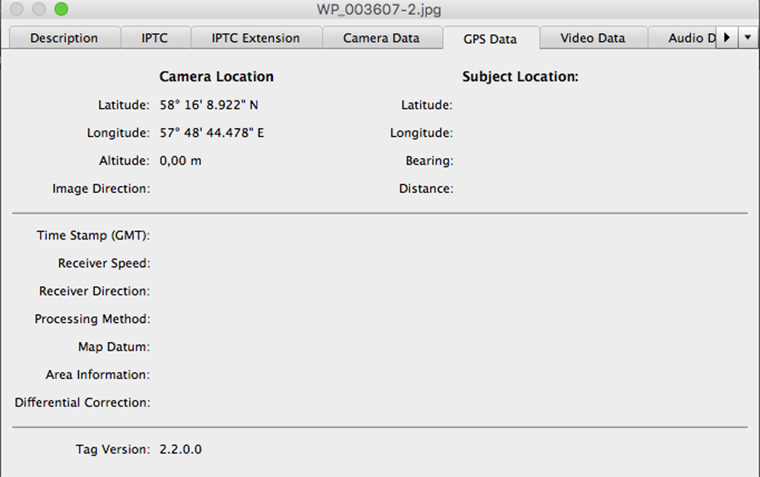Viewport: 760px width, 477px height.
Task: Click the camera Latitude value field
Action: [x=209, y=104]
